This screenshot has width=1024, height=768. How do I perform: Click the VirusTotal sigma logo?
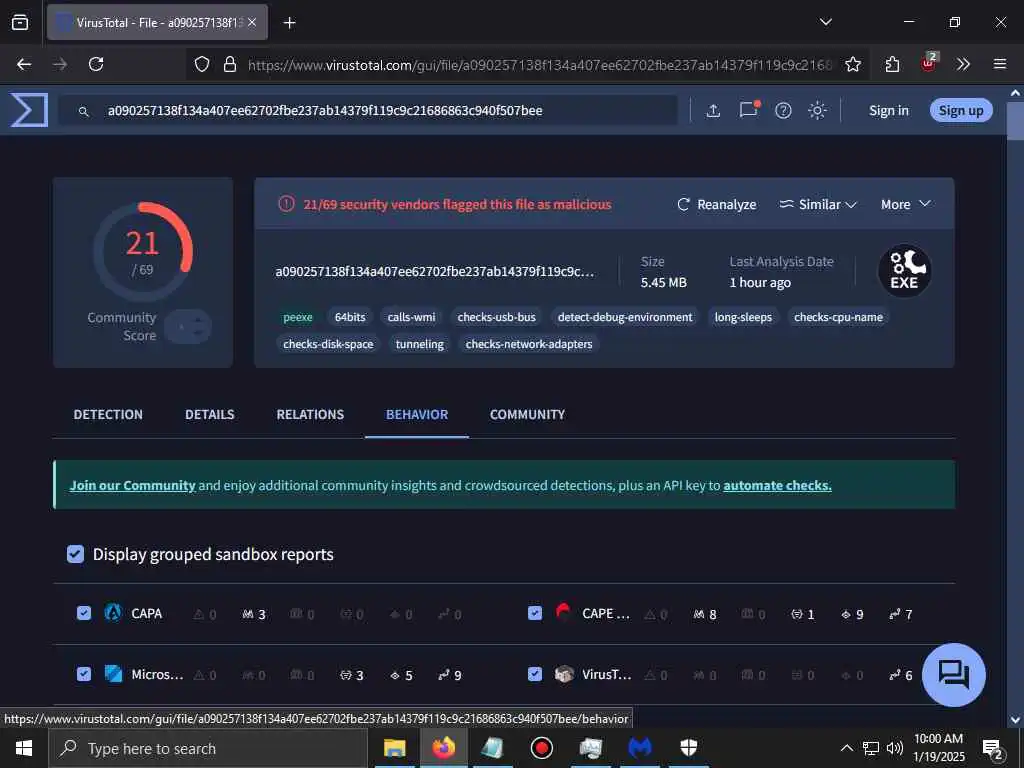point(29,110)
